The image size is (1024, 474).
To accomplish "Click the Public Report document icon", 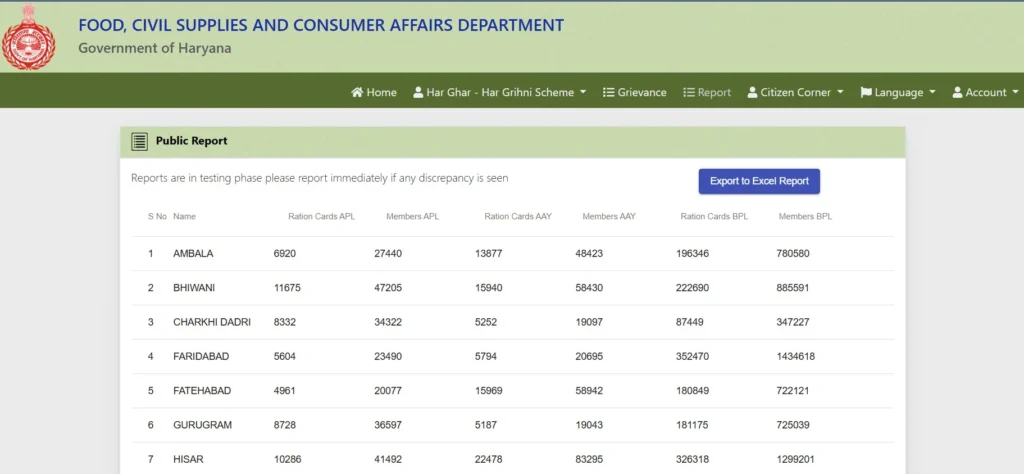I will [x=139, y=141].
